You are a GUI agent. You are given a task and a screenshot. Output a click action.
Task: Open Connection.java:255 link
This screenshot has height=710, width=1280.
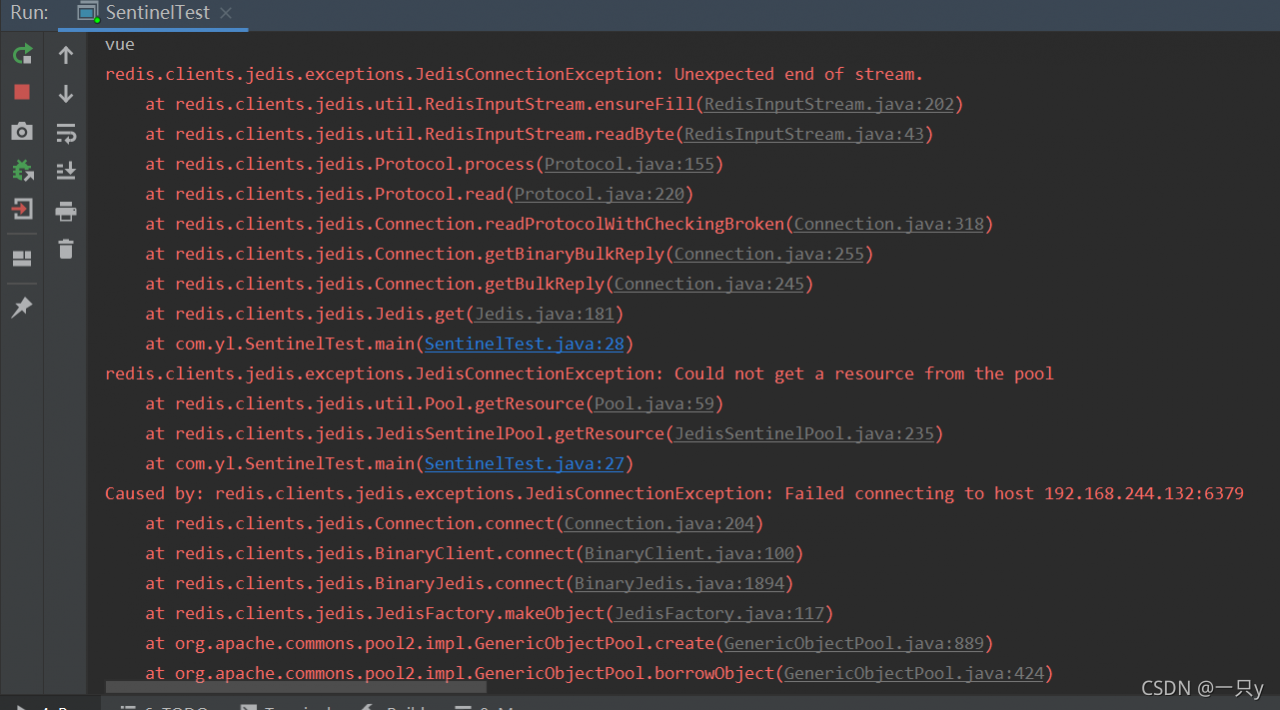(x=769, y=254)
